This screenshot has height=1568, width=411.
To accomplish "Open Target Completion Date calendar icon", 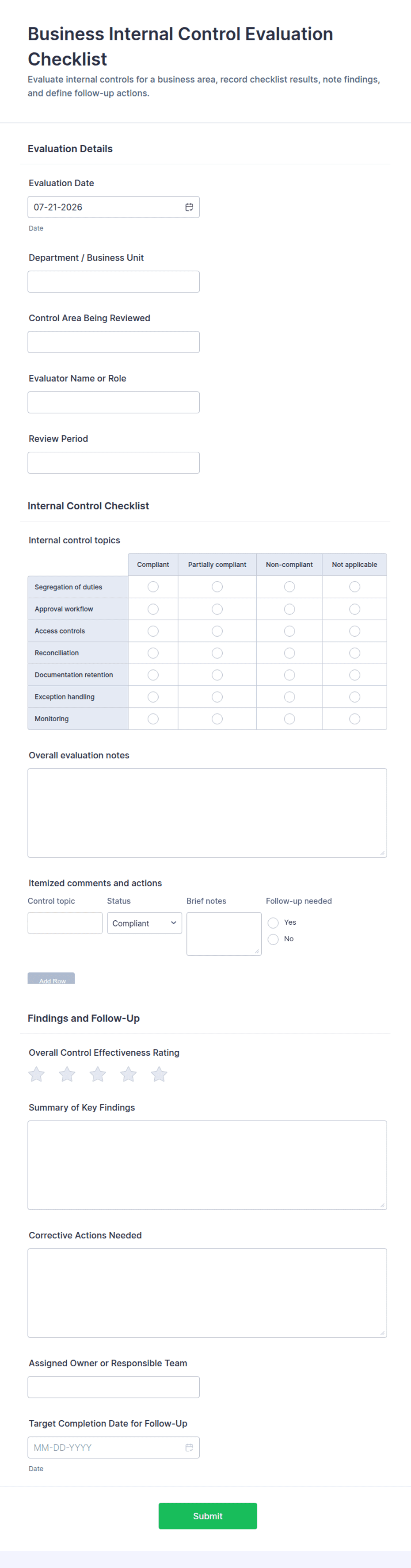I will [x=189, y=1448].
